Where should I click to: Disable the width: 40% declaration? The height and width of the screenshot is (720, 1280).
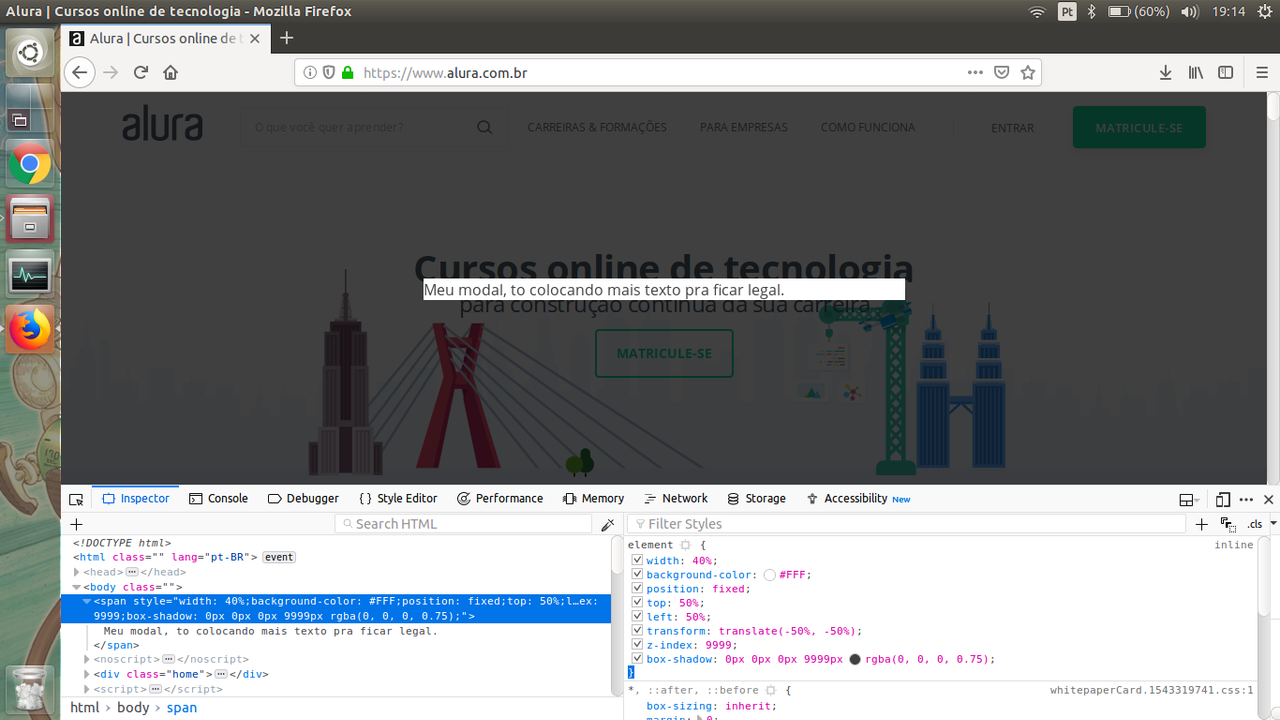(x=637, y=561)
